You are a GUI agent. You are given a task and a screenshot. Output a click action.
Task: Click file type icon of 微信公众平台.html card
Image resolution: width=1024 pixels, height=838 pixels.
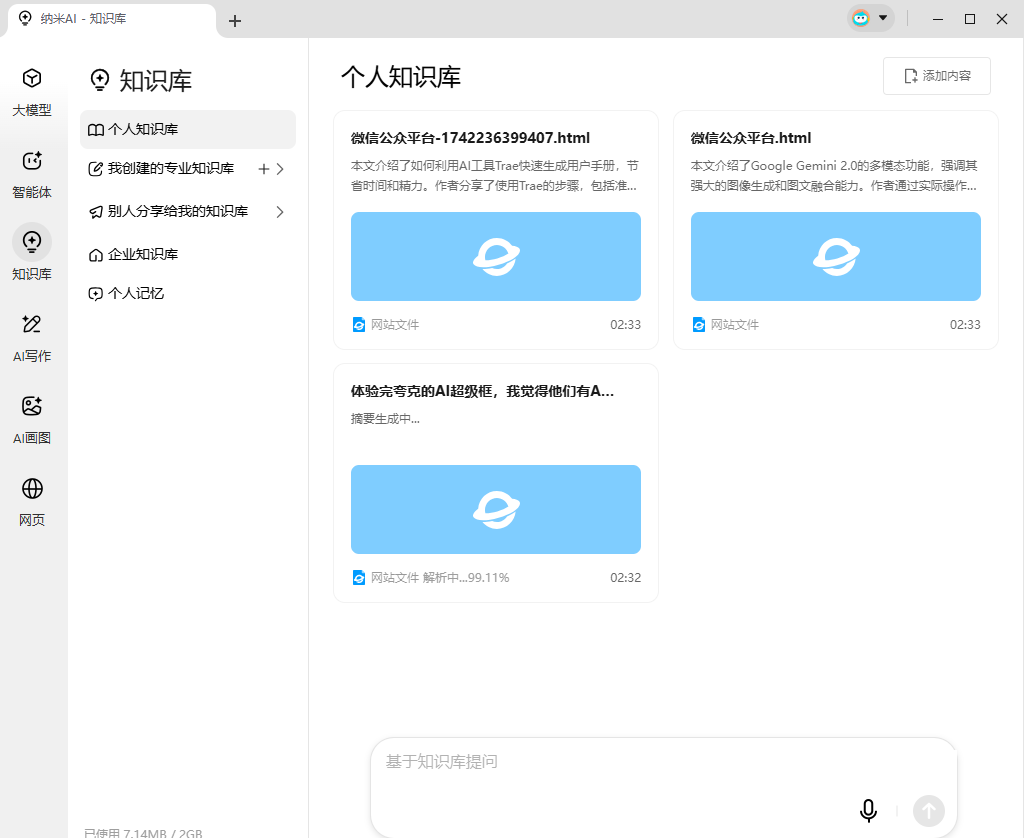(x=698, y=325)
